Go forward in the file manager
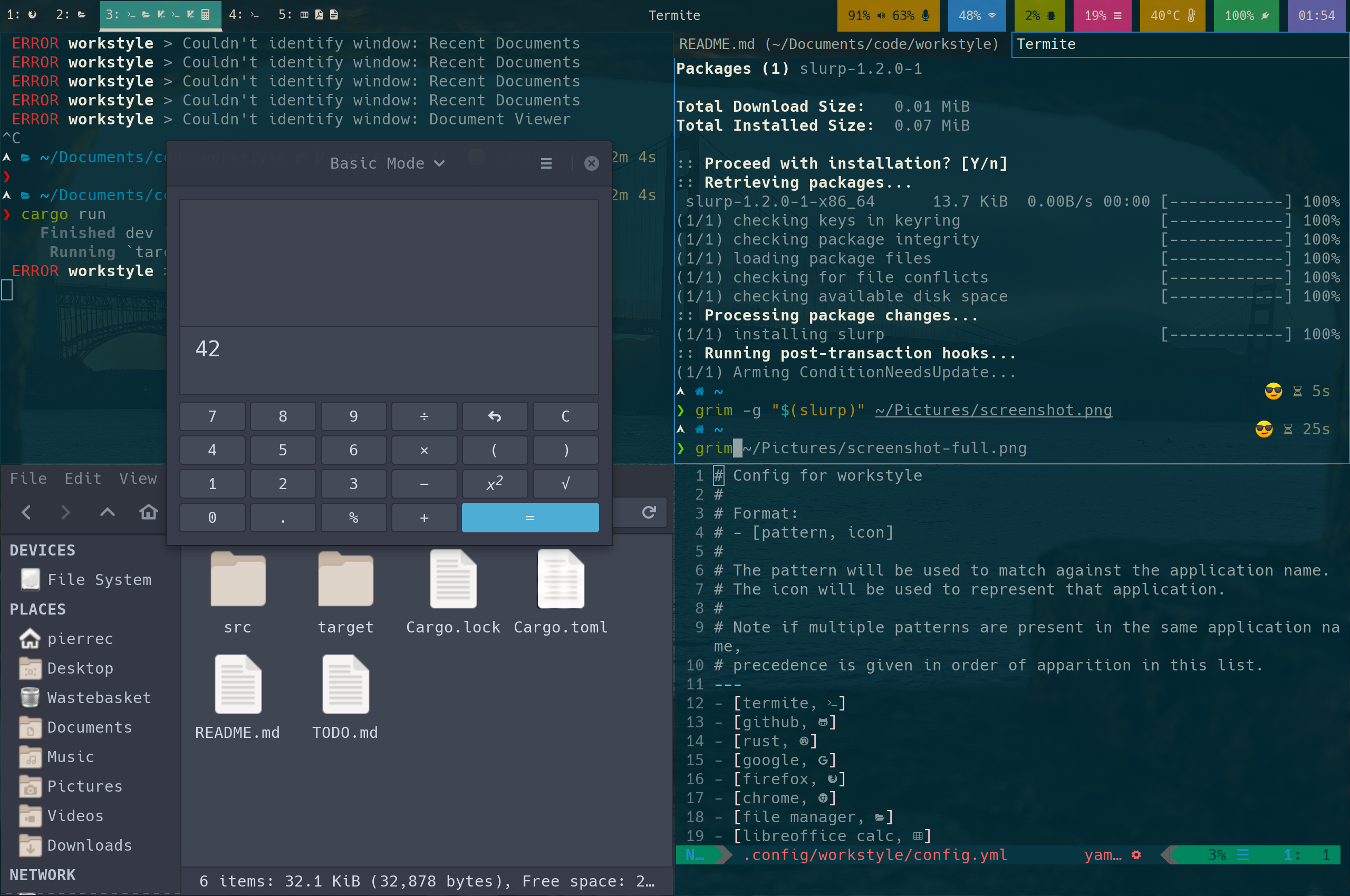Screen dimensions: 1350x896 (x=66, y=512)
